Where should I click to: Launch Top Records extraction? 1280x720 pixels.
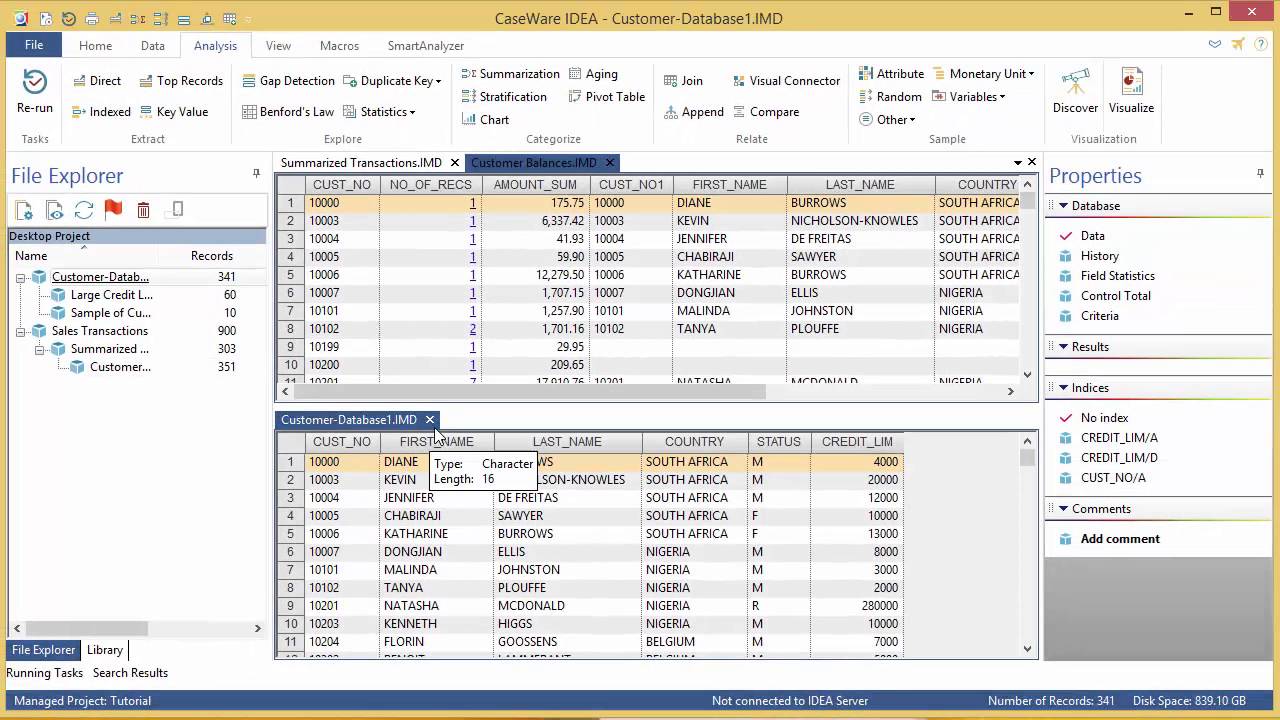pos(181,81)
